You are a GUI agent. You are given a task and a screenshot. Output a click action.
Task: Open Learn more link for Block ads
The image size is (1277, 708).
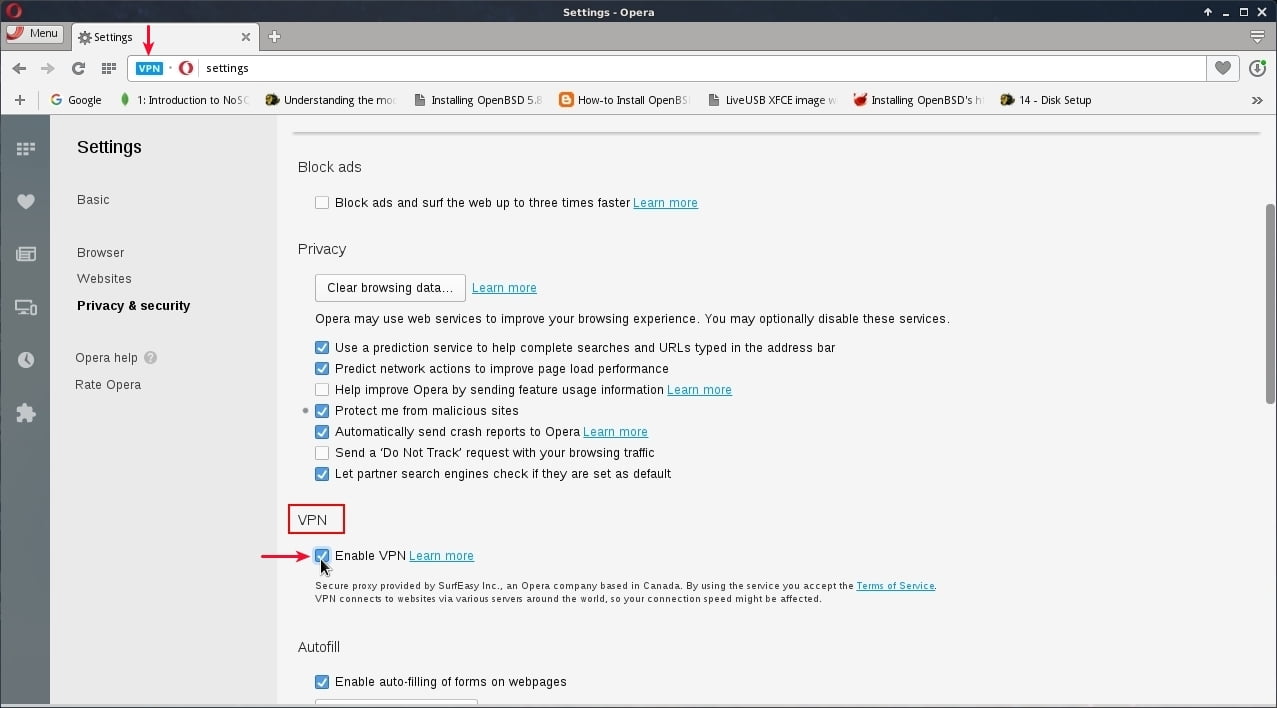[665, 203]
